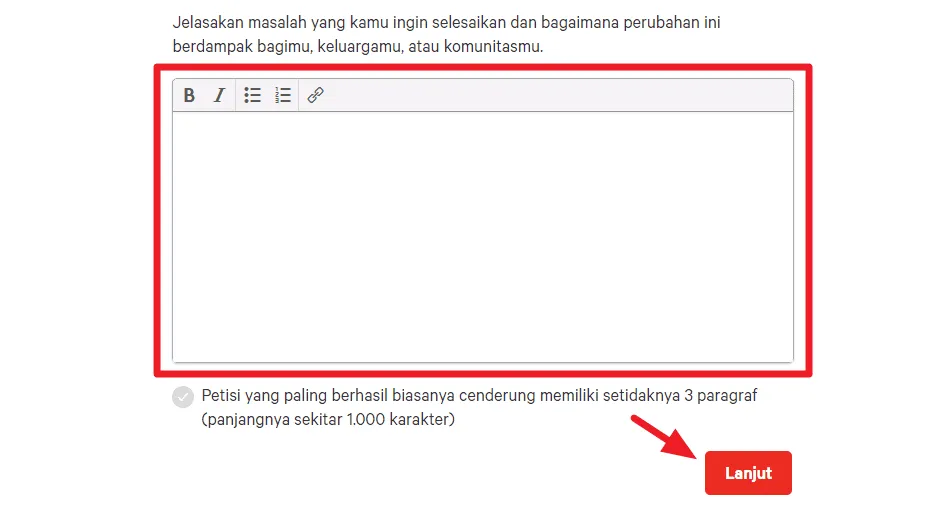Click the red Lanjut button

point(748,473)
